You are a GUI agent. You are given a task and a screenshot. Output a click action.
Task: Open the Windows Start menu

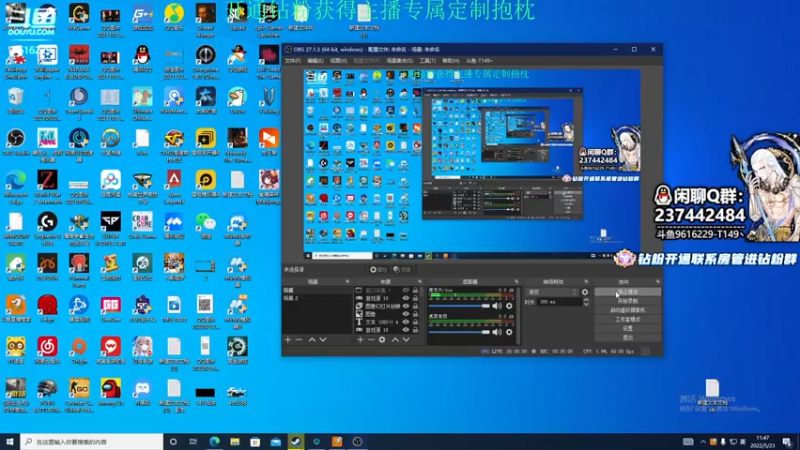(10, 442)
